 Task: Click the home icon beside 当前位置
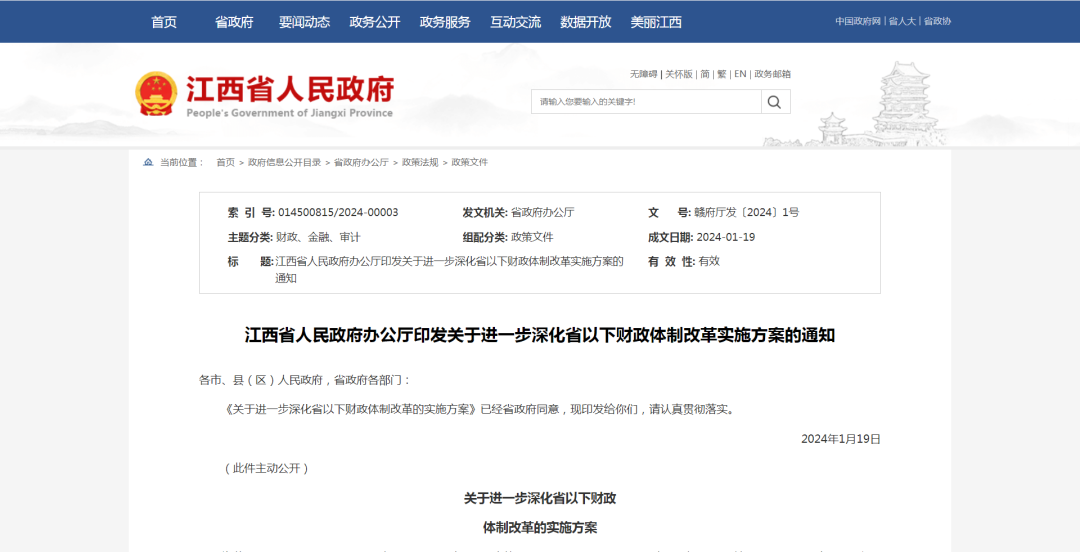pos(148,162)
